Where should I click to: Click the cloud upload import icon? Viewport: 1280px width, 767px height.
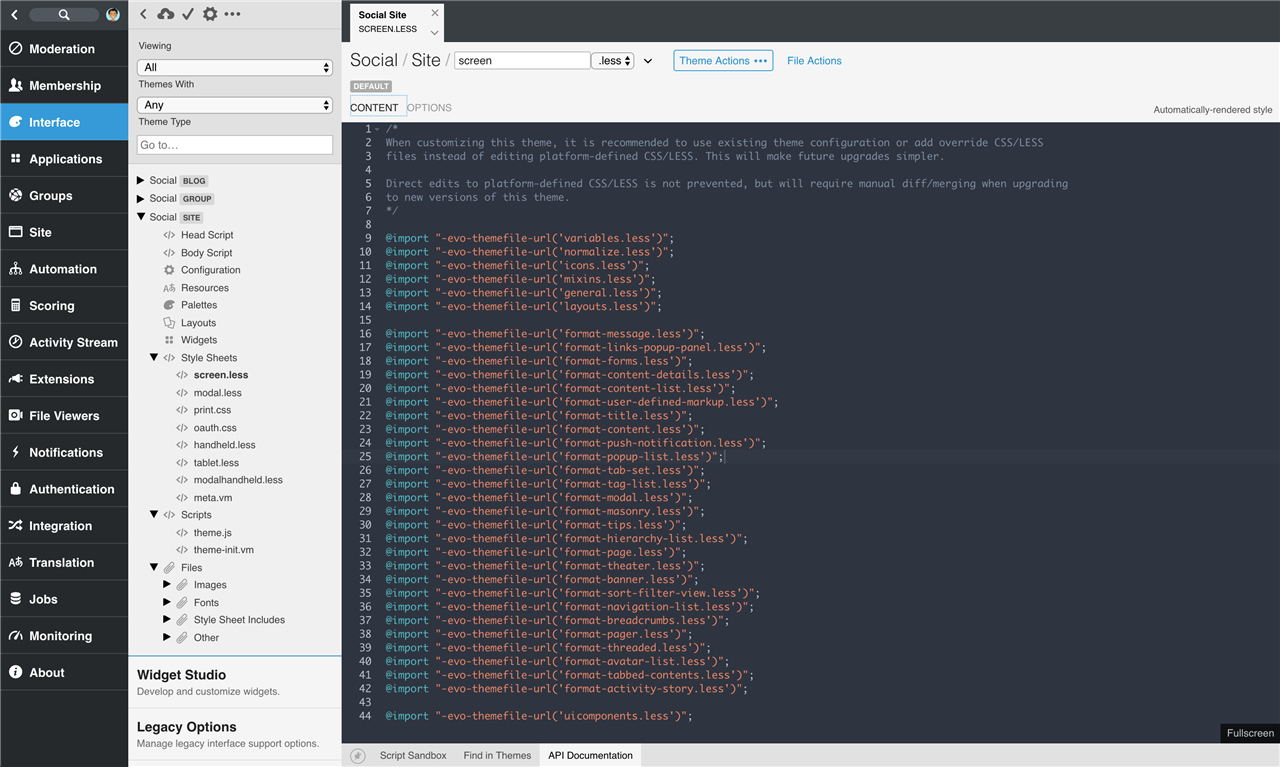pos(166,14)
